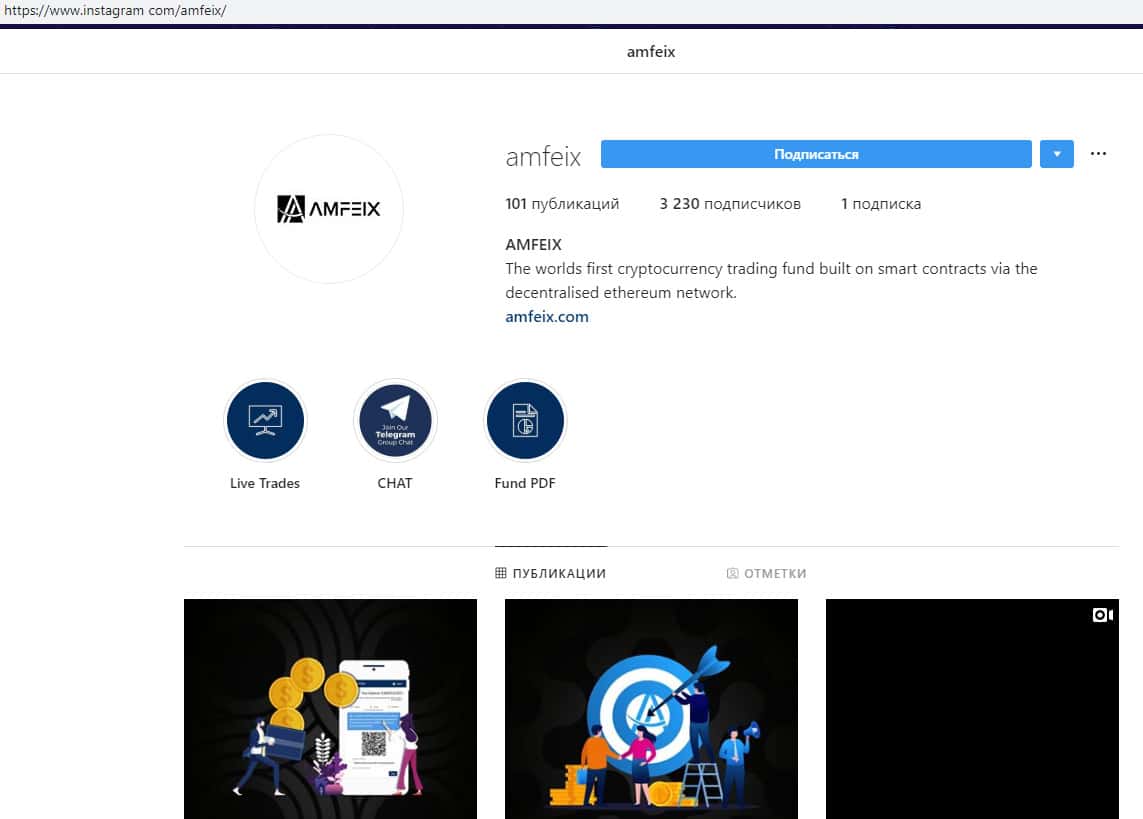Image resolution: width=1143 pixels, height=819 pixels.
Task: View the 3 230 подписчиков followers list
Action: point(730,204)
